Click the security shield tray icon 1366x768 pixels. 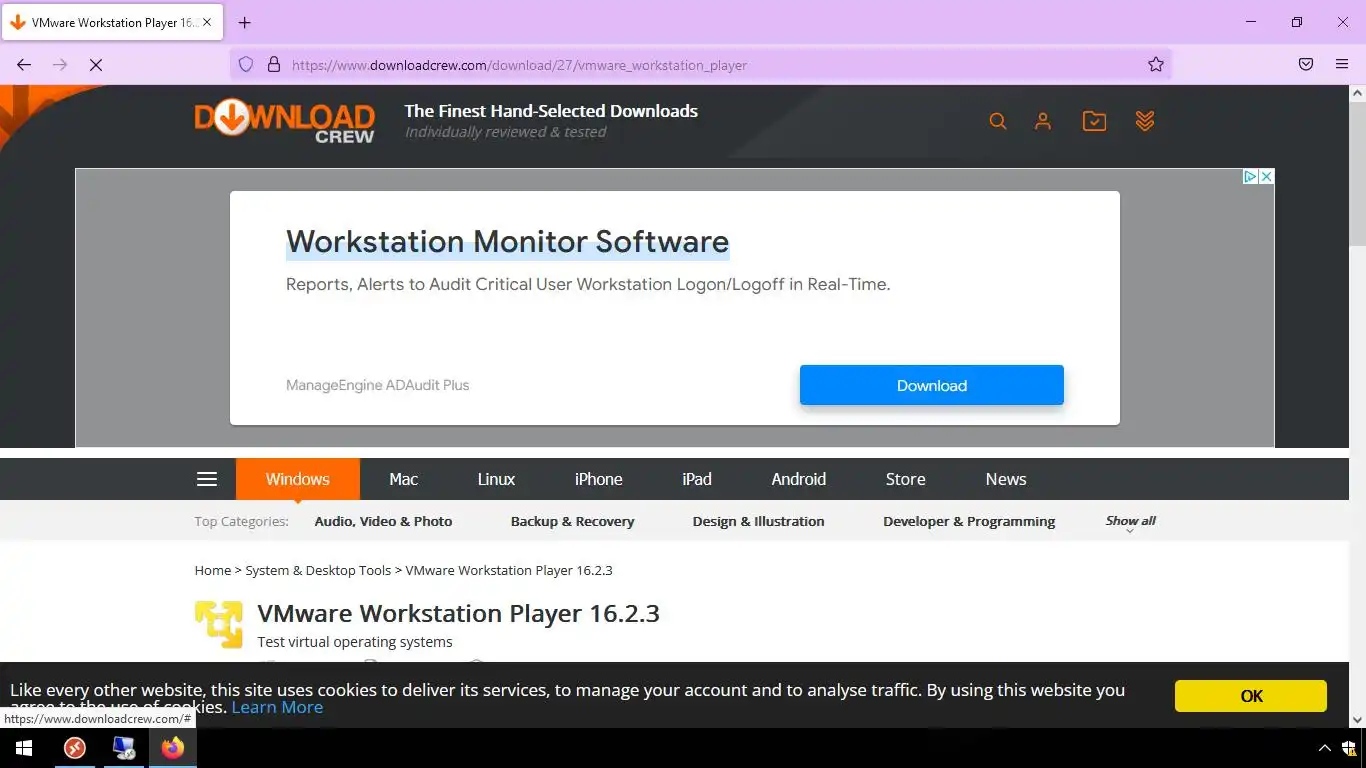point(1349,748)
